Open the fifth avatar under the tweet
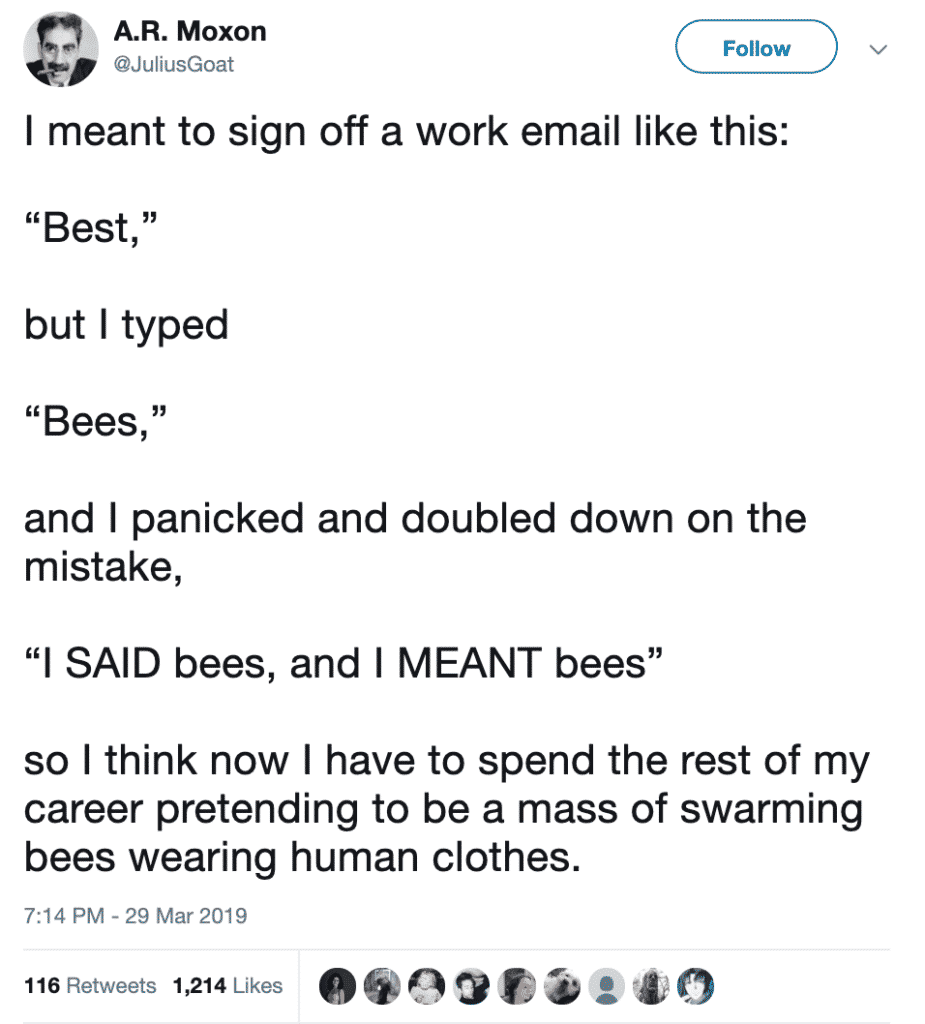The image size is (925, 1024). click(517, 985)
